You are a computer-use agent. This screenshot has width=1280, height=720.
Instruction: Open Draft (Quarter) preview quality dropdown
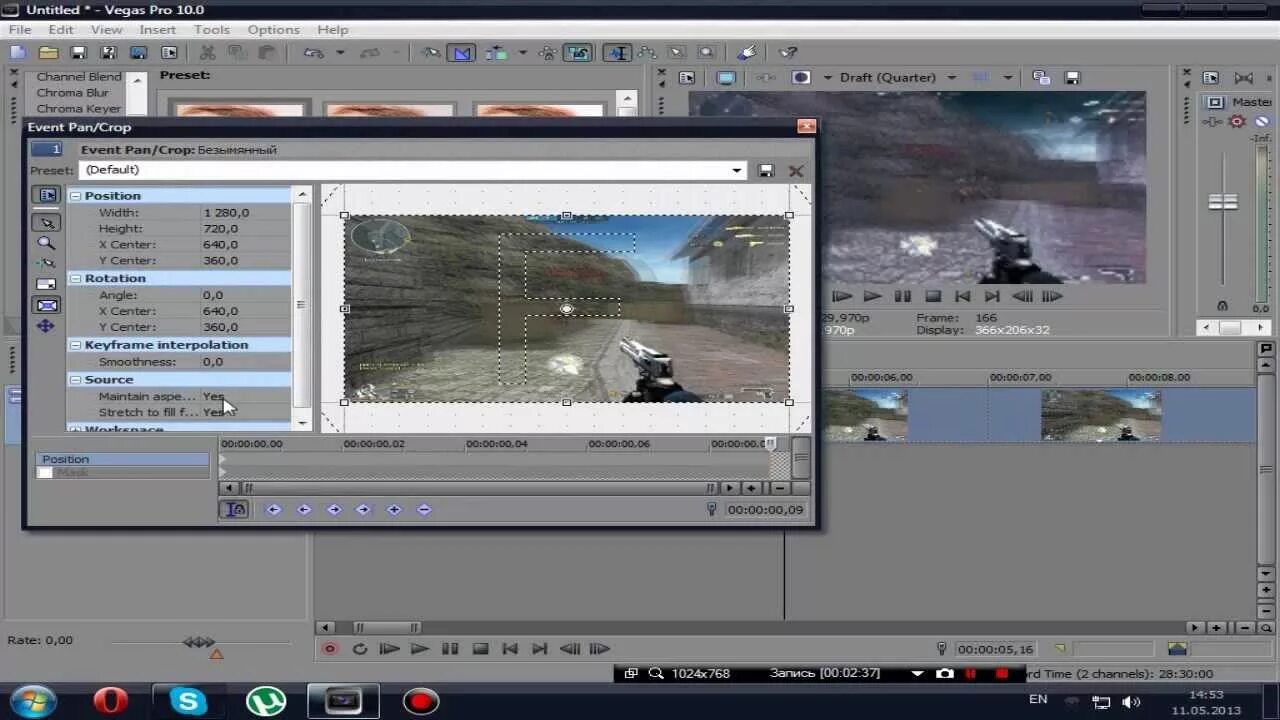pyautogui.click(x=951, y=78)
